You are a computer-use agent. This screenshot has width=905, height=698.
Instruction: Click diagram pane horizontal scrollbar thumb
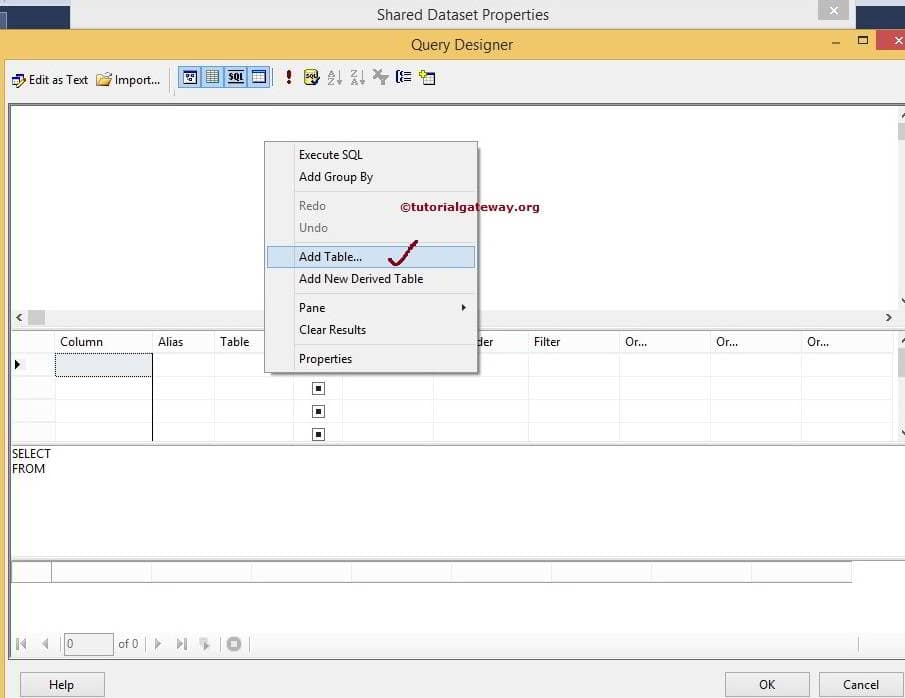(x=36, y=318)
